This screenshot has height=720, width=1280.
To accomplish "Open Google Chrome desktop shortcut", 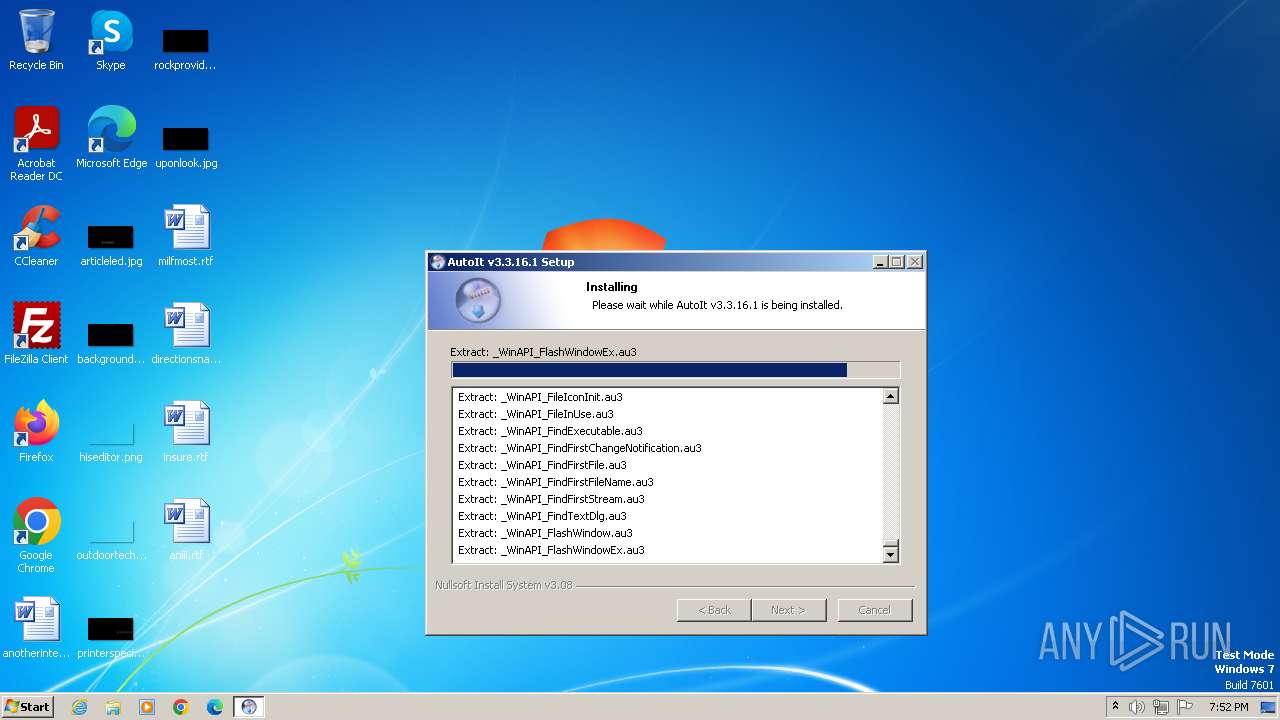I will point(36,535).
